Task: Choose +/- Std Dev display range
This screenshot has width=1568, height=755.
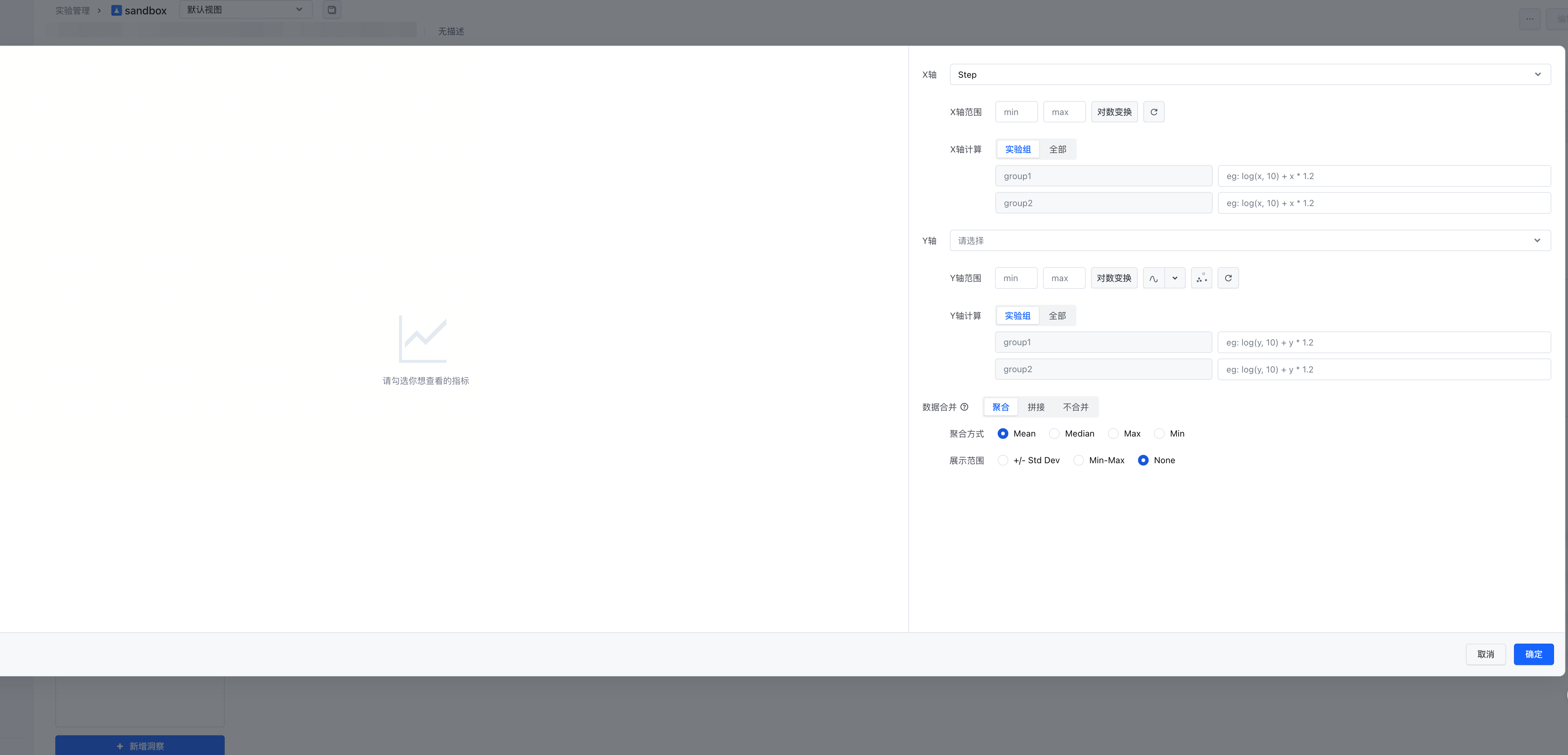Action: [1003, 460]
